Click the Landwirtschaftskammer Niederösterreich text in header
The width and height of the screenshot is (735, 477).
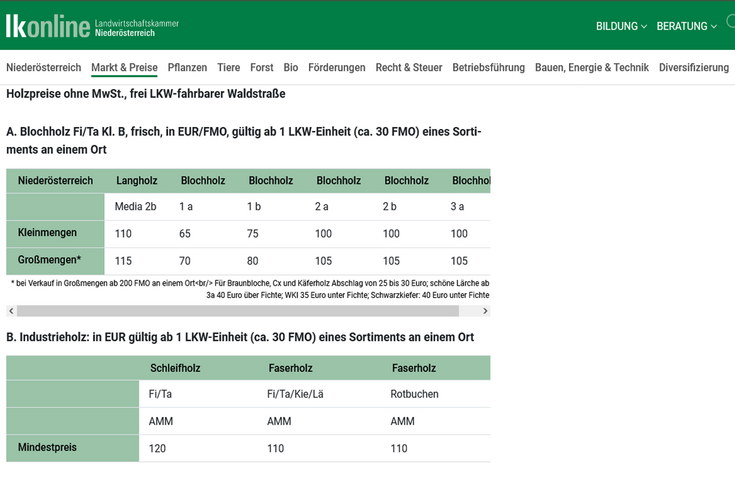(x=136, y=28)
